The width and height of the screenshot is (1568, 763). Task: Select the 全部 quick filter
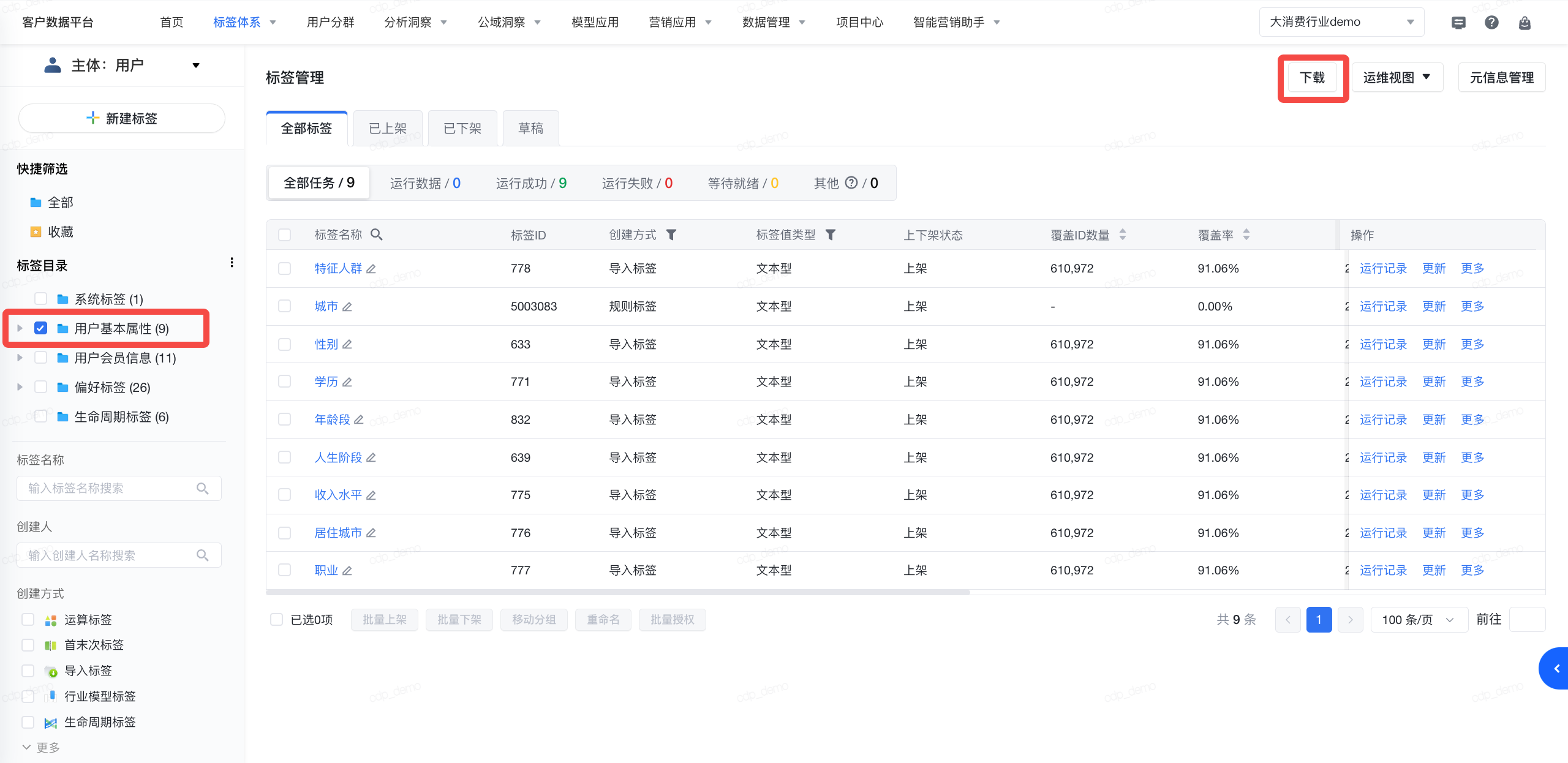click(52, 203)
